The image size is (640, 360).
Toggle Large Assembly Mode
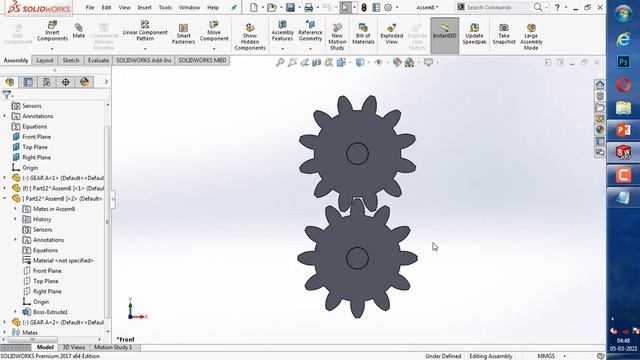coord(531,37)
